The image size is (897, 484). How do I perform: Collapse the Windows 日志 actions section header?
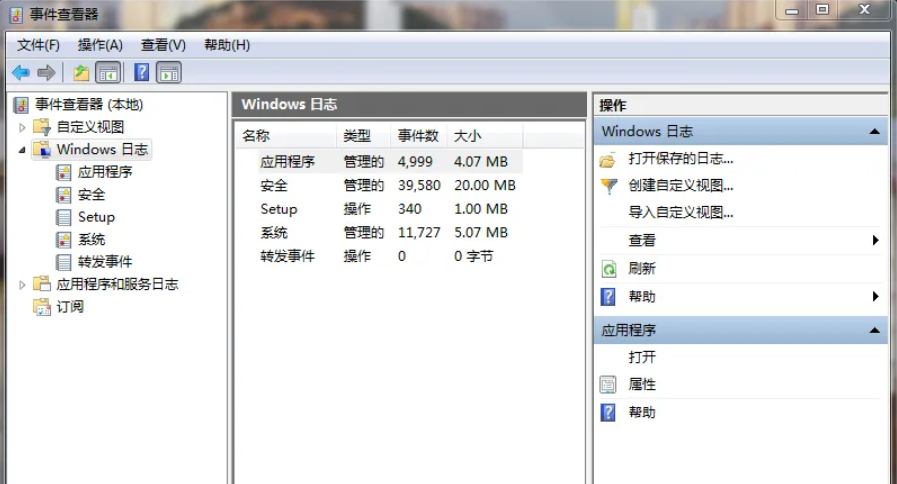pyautogui.click(x=874, y=132)
